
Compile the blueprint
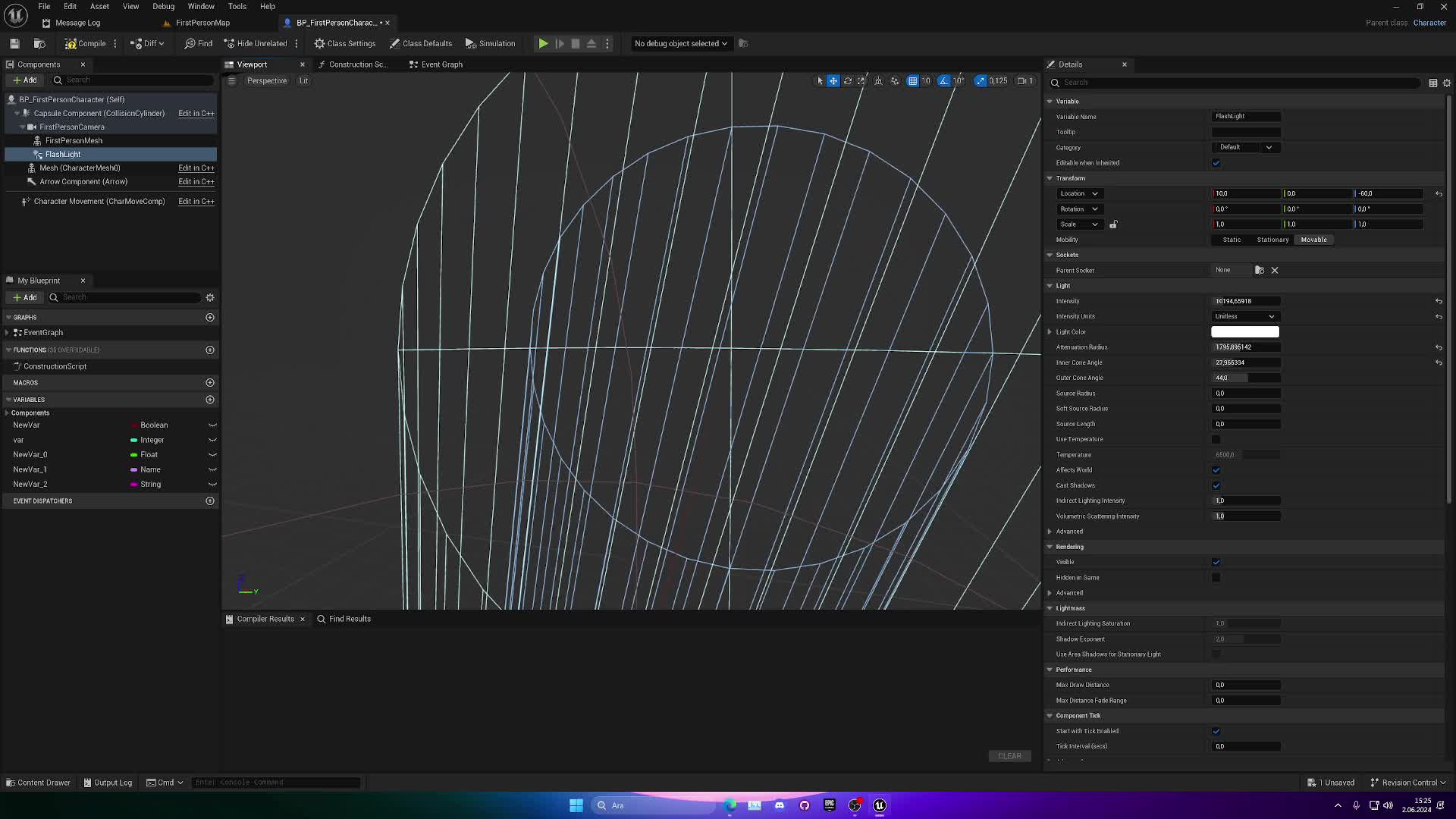coord(85,43)
